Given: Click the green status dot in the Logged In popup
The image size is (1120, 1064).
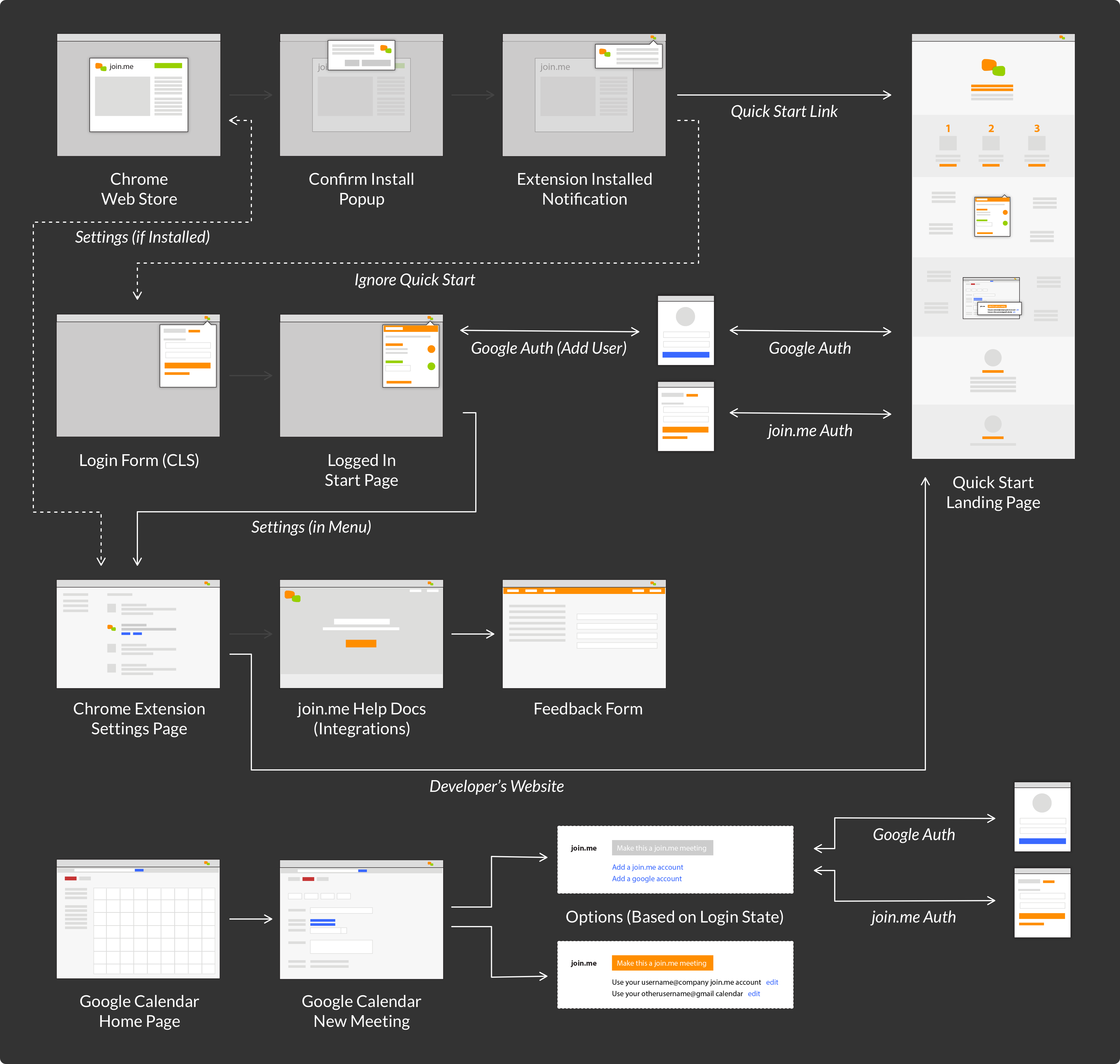Looking at the screenshot, I should [431, 366].
